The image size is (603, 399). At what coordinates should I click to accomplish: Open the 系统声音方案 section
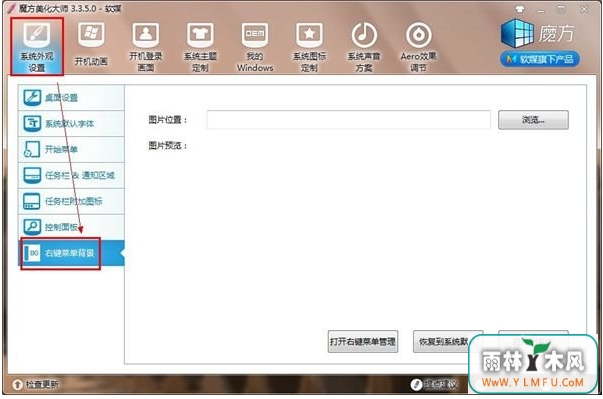364,46
